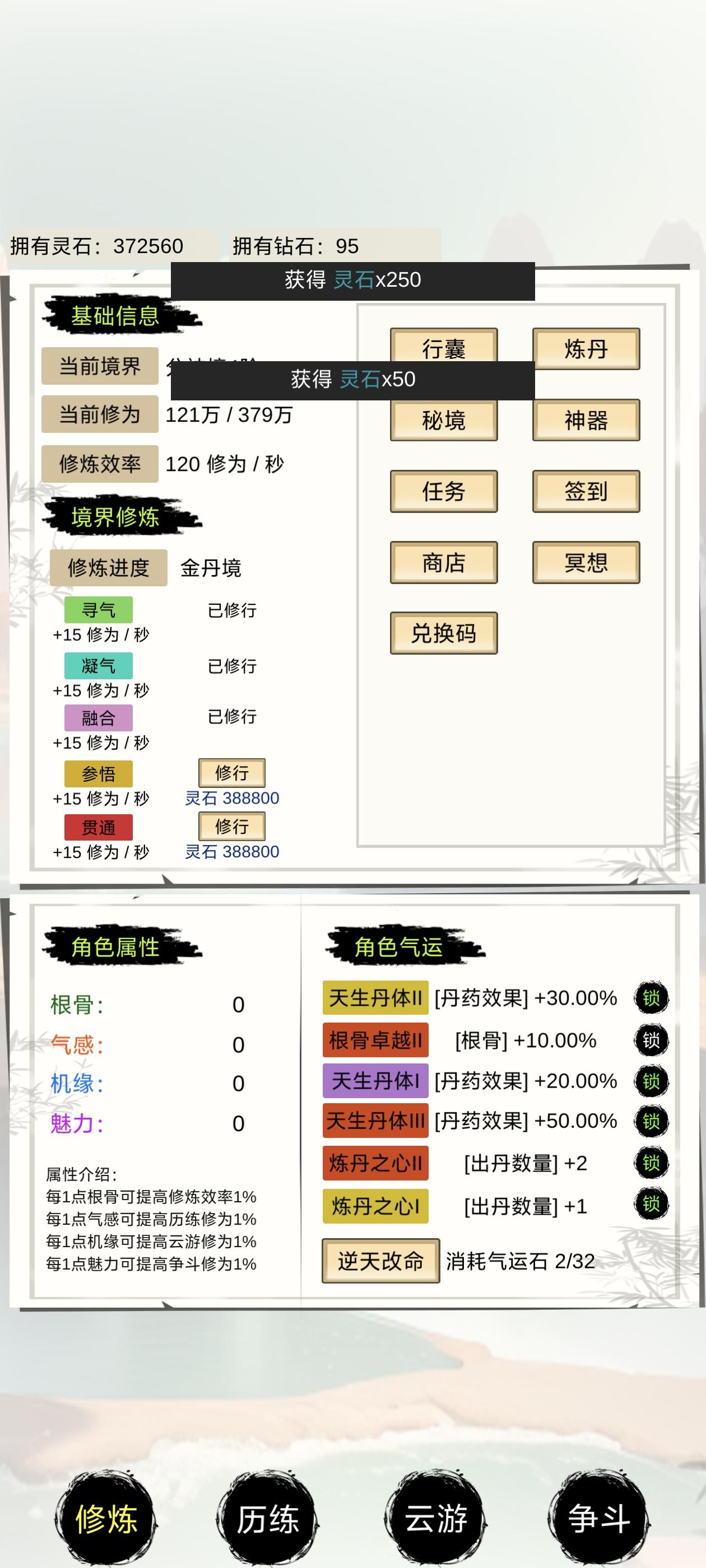
Task: Tap the 当前修为 label
Action: coord(100,414)
